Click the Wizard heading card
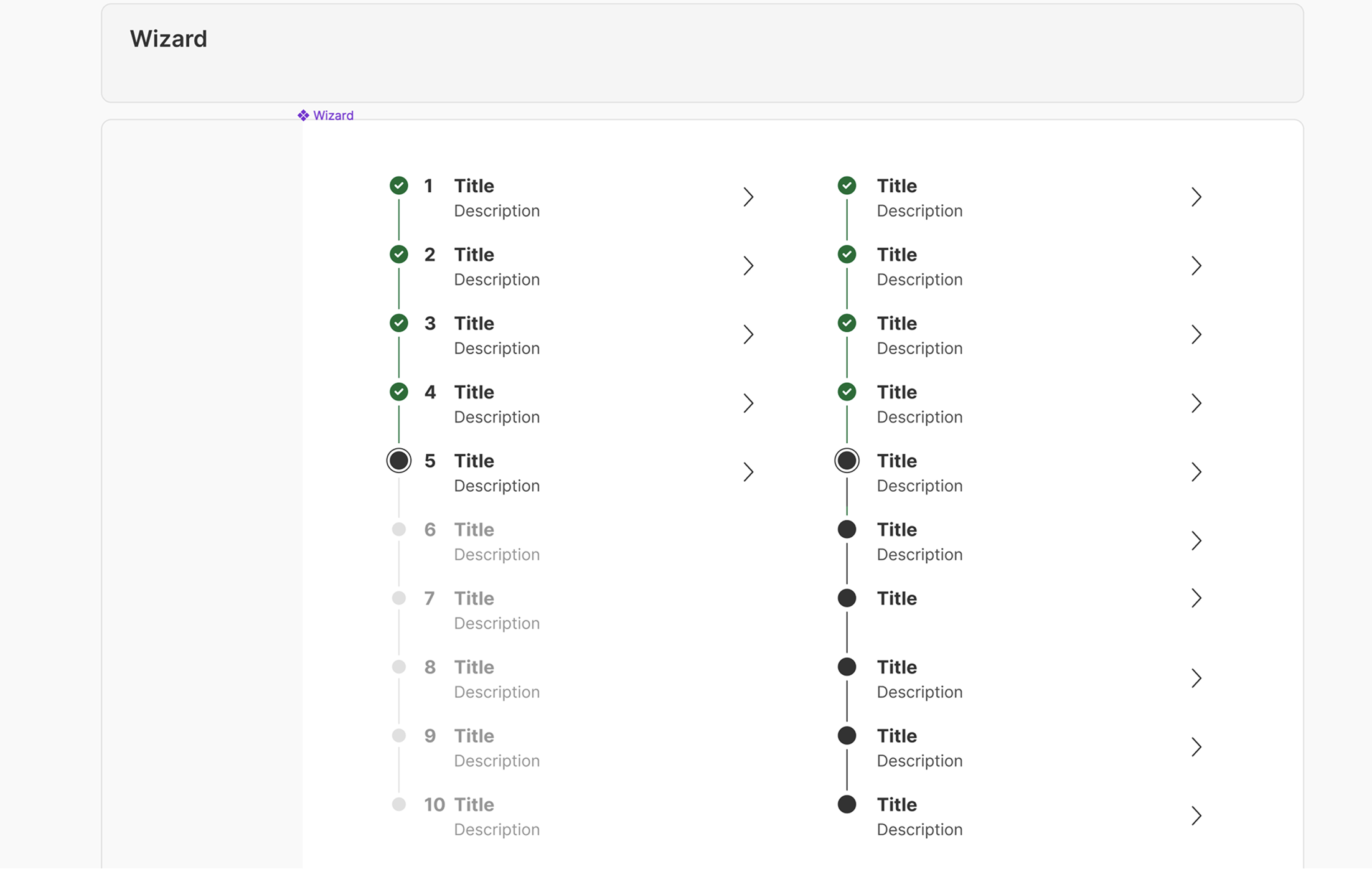This screenshot has width=1372, height=869. coord(168,38)
